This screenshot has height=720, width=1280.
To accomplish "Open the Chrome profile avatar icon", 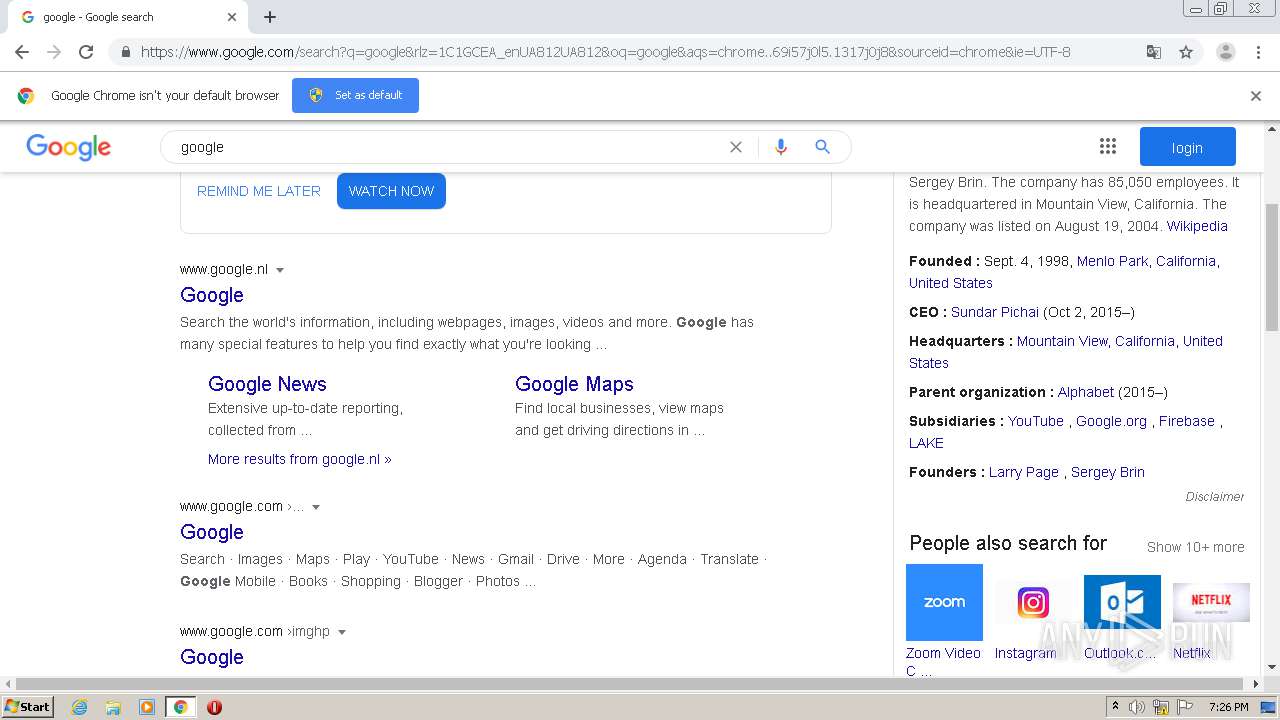I will 1225,52.
